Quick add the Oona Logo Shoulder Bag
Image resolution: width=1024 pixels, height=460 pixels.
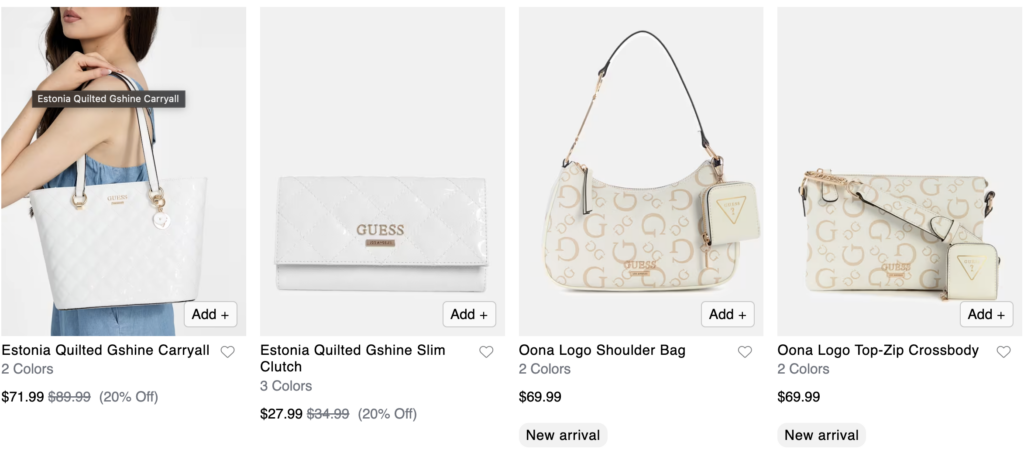click(728, 314)
